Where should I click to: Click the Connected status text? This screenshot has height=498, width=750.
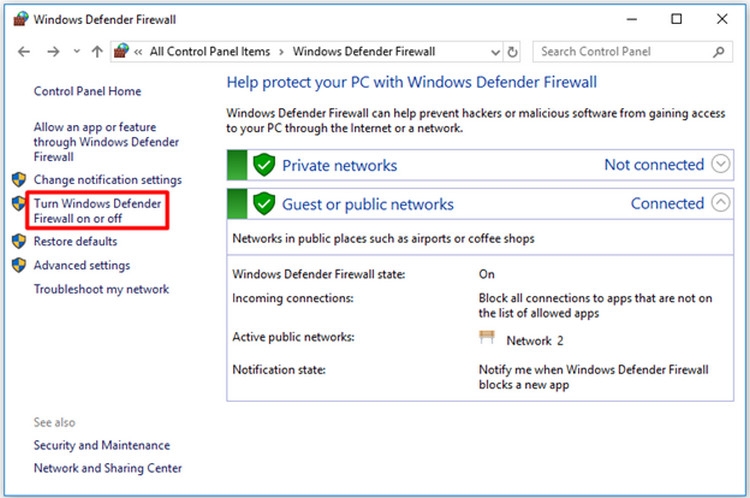[x=667, y=203]
